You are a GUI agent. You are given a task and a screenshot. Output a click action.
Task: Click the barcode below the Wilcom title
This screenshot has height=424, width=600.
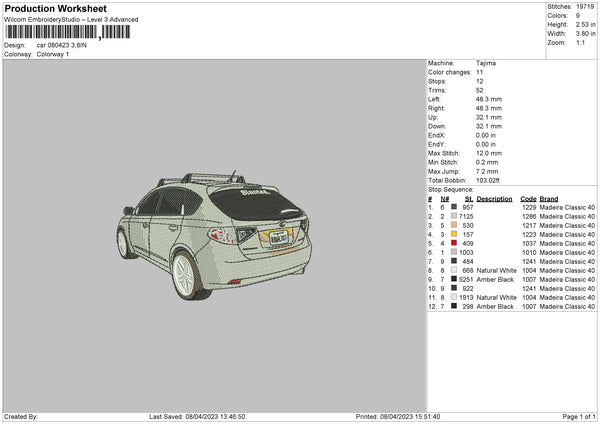50,32
